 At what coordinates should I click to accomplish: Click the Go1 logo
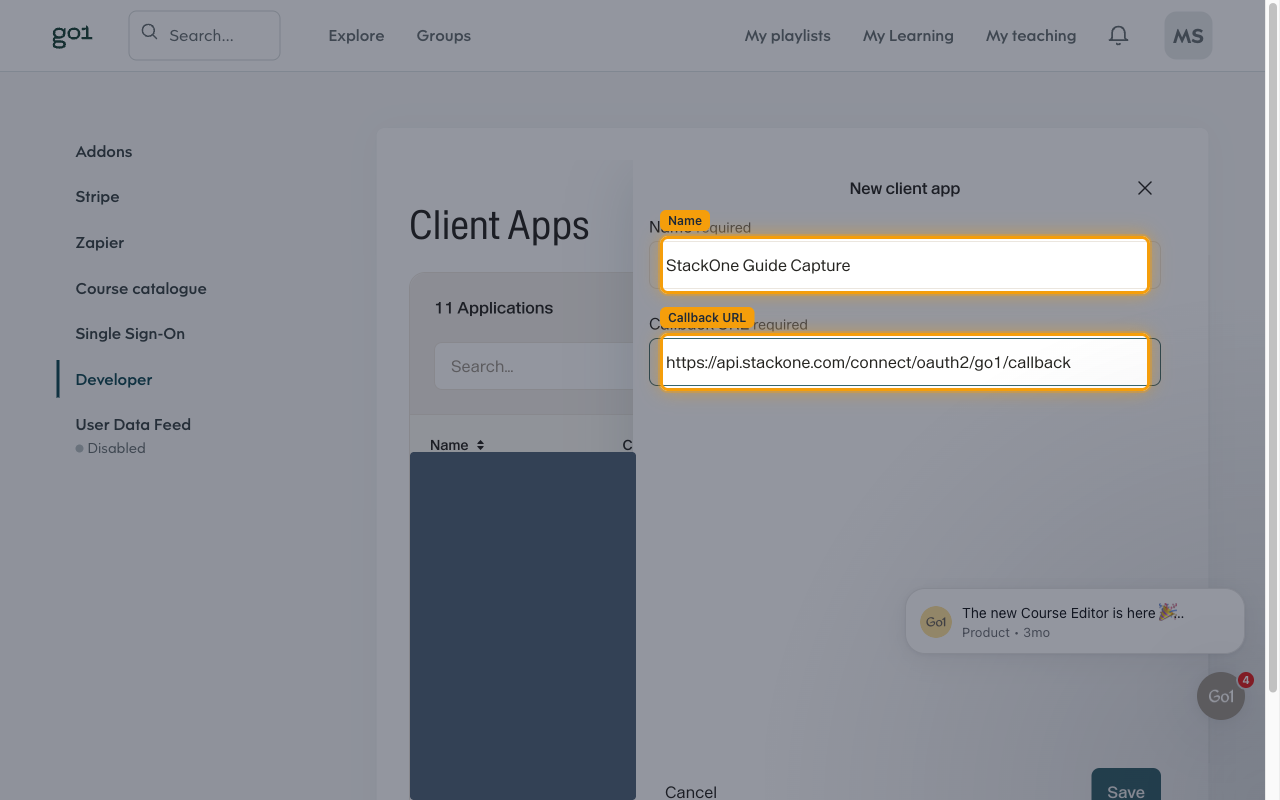point(72,36)
